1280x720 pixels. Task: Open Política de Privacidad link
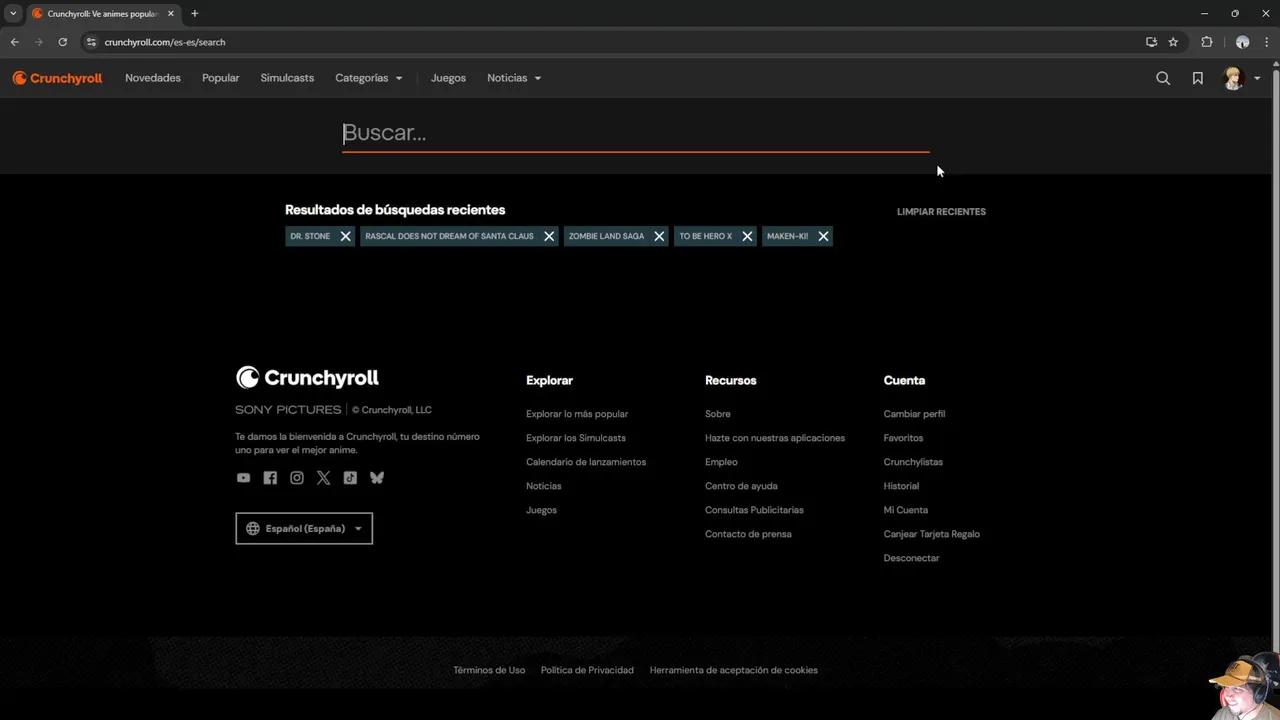pos(587,670)
